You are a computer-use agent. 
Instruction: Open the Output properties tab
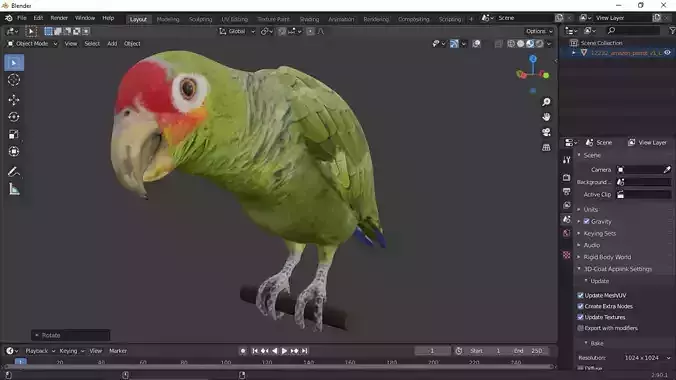coord(566,191)
